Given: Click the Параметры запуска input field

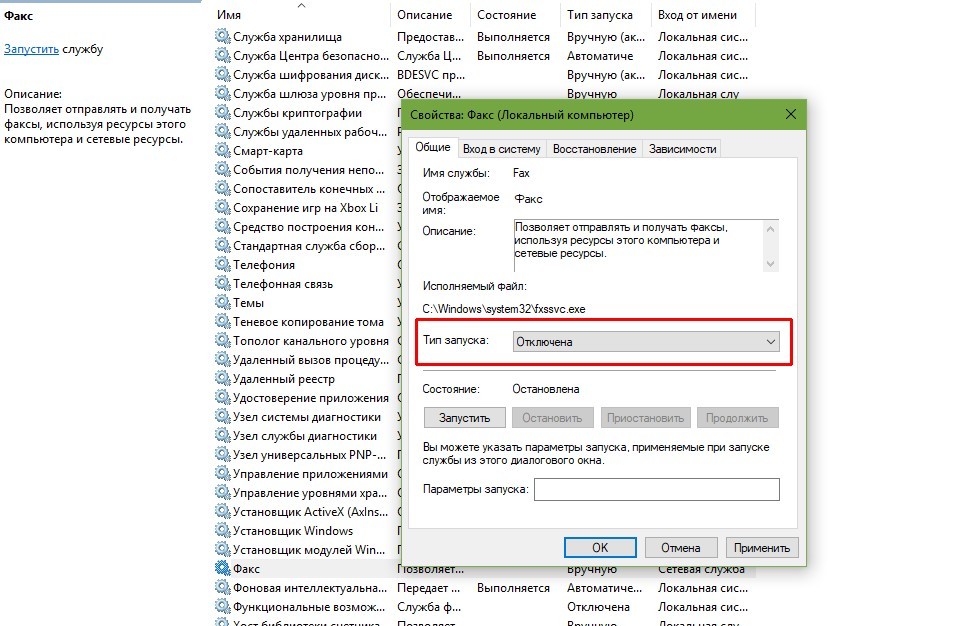Looking at the screenshot, I should coord(656,489).
